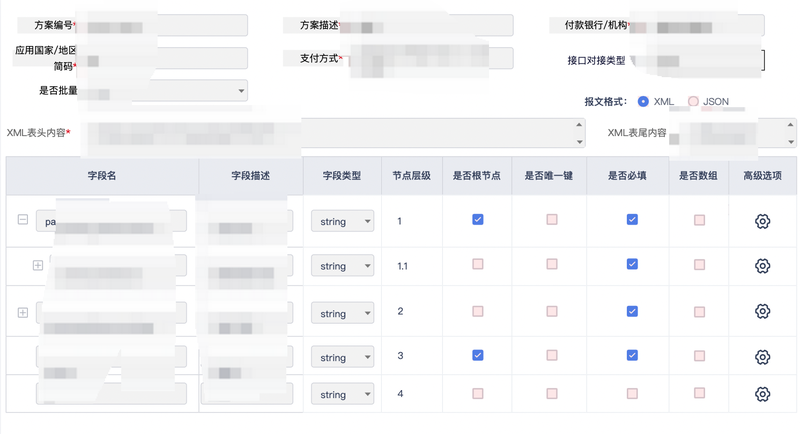Click the 字段类型 column header
This screenshot has width=800, height=434.
point(342,176)
